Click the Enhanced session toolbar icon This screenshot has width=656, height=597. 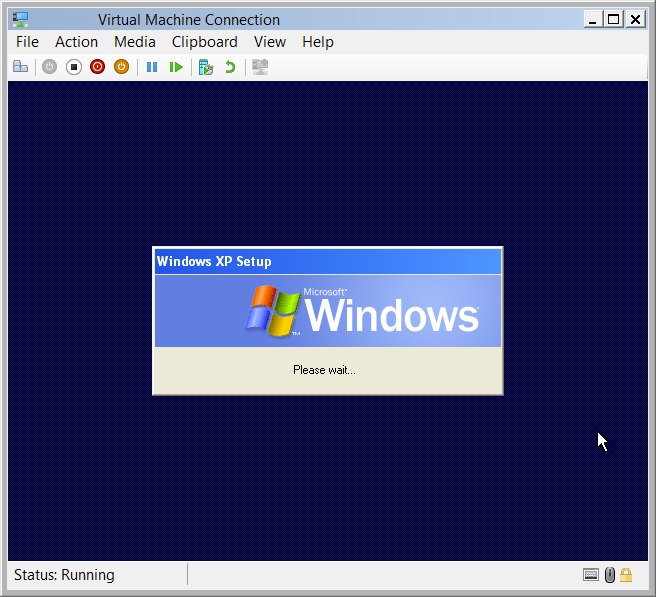[260, 67]
